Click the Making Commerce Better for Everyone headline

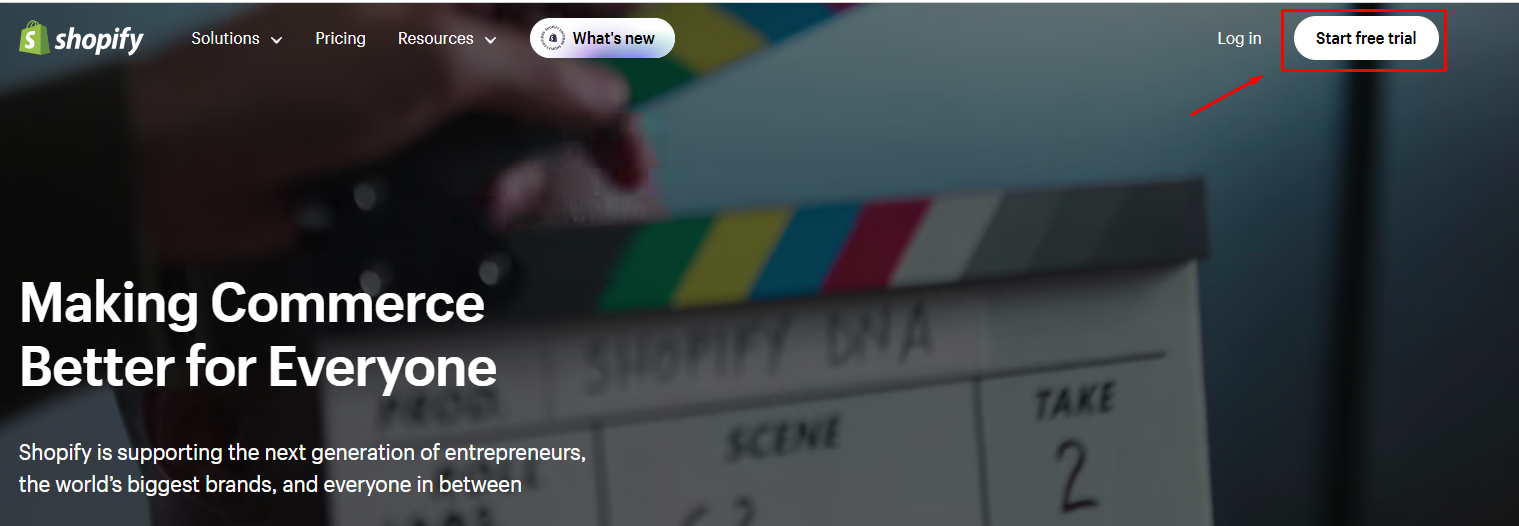258,335
